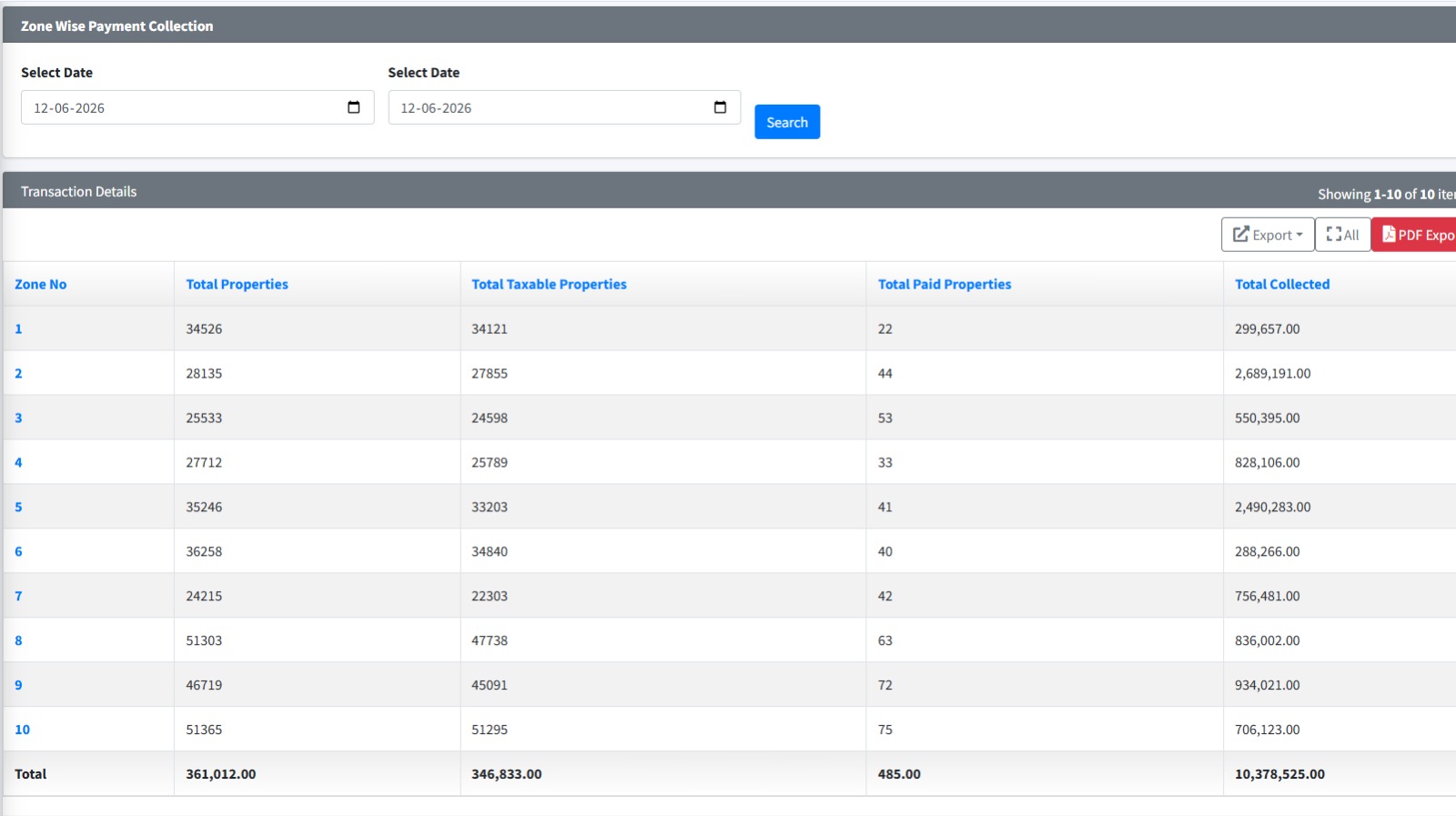Focus the second Select Date input
Viewport: 1456px width, 816px height.
(x=564, y=107)
